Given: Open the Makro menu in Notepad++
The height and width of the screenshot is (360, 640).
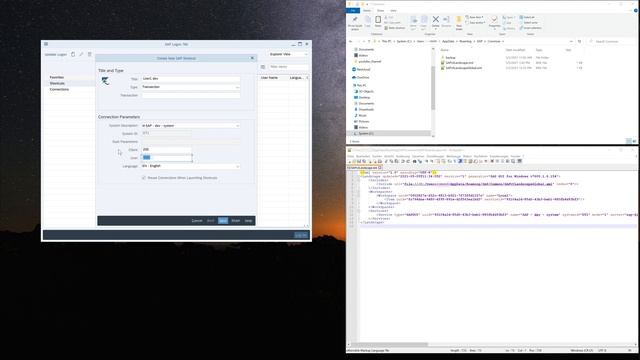Looking at the screenshot, I should coord(467,156).
